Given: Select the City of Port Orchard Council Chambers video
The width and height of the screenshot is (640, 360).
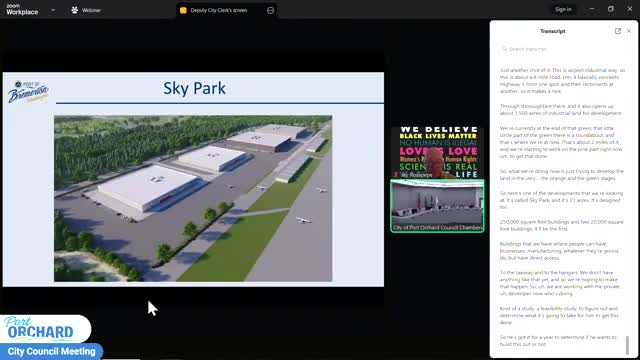Looking at the screenshot, I should pos(437,206).
